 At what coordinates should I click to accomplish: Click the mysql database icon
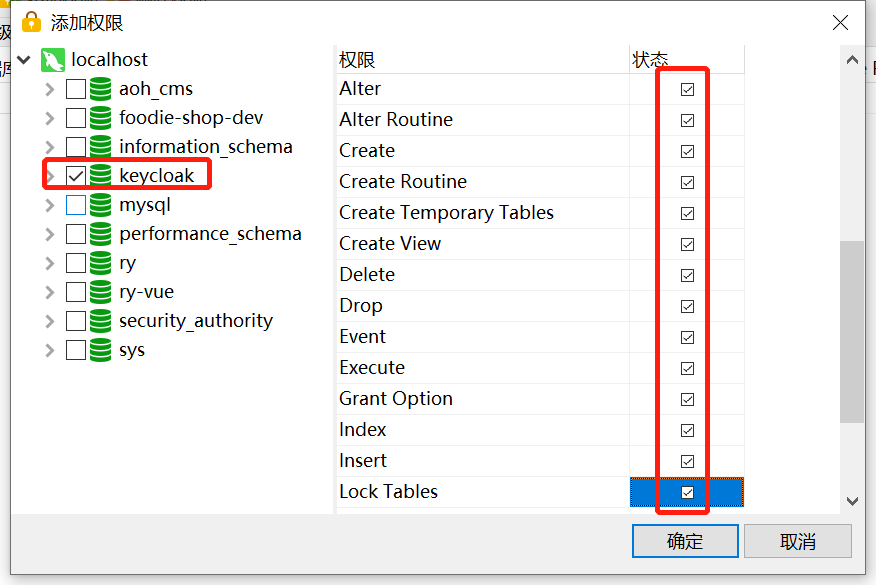pyautogui.click(x=101, y=204)
